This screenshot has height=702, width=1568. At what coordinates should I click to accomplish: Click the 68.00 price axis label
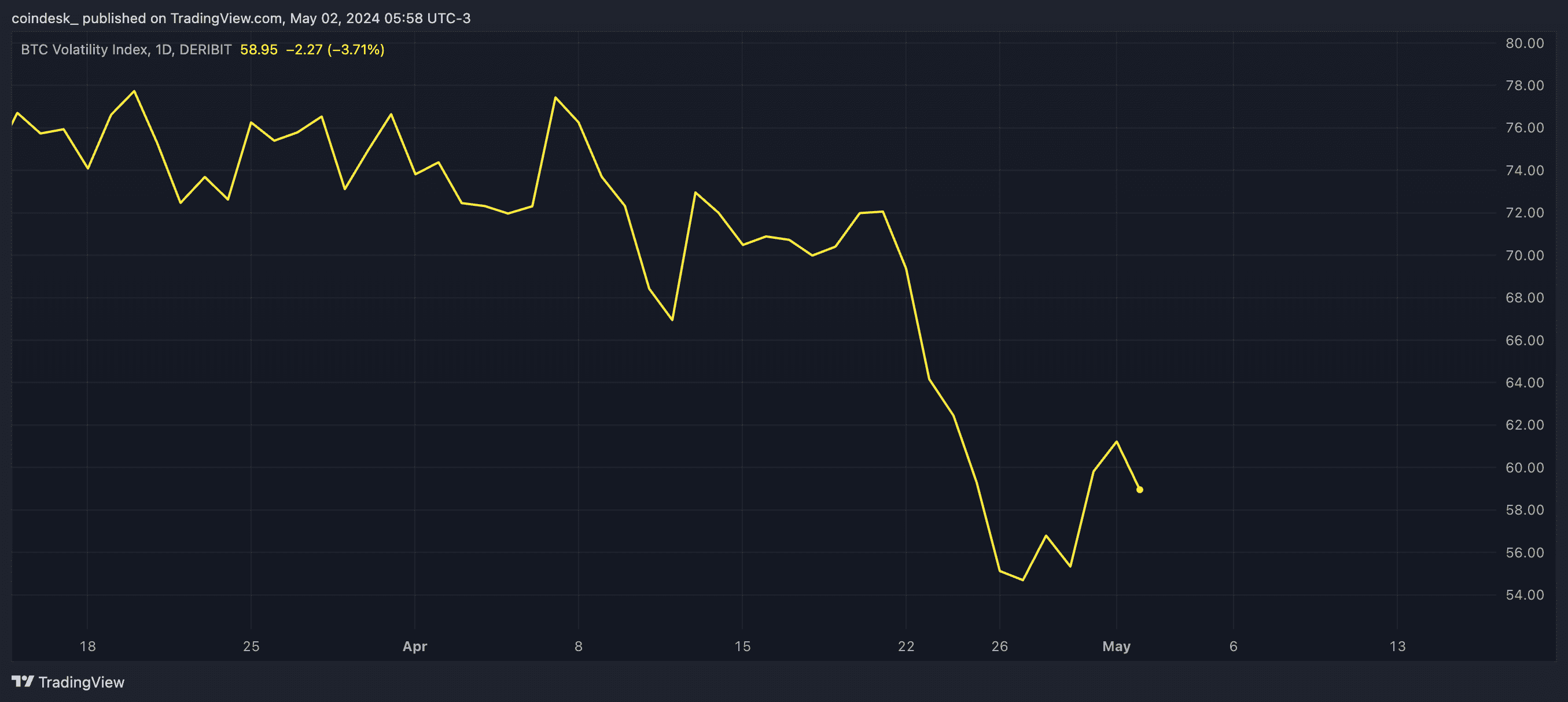click(1525, 297)
